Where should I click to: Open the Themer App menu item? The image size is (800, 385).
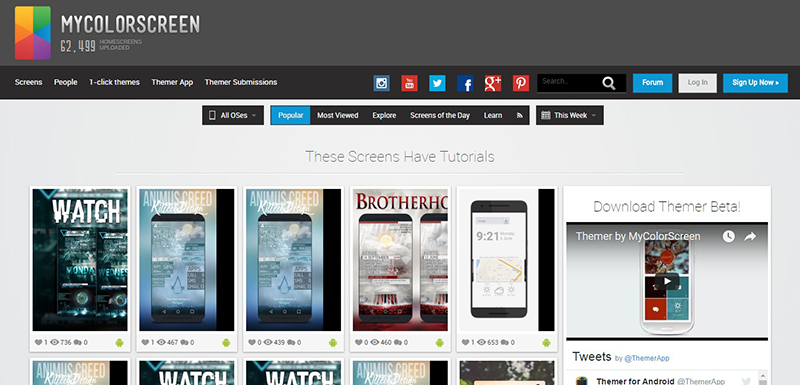[172, 82]
